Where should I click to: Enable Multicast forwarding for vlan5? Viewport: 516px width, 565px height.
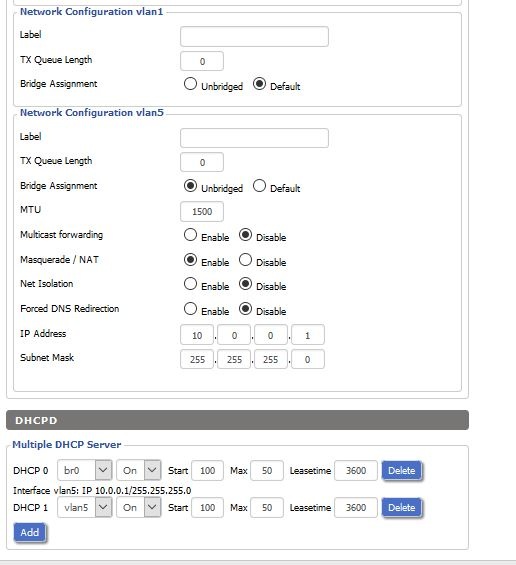190,235
